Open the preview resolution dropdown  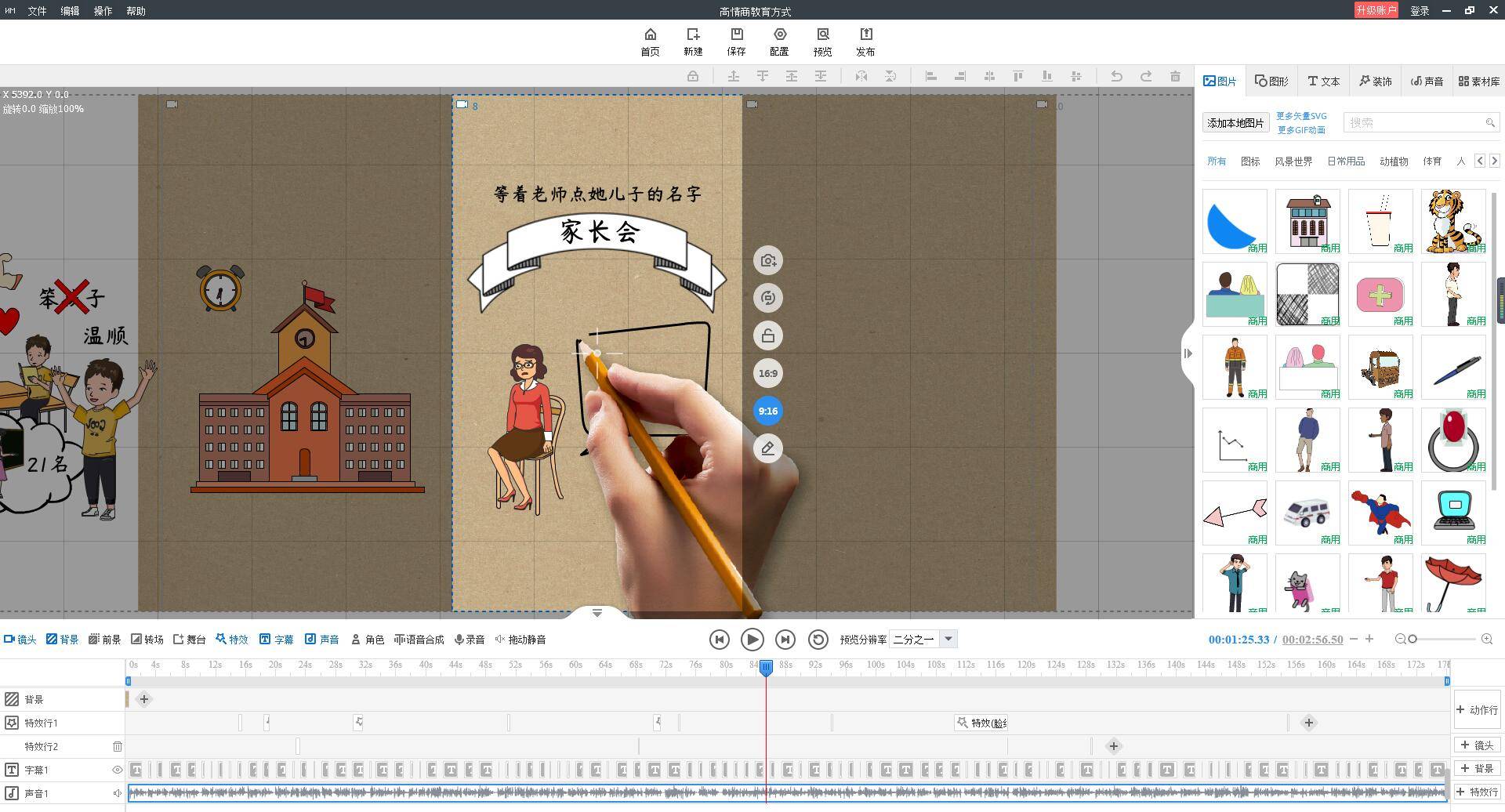[948, 640]
